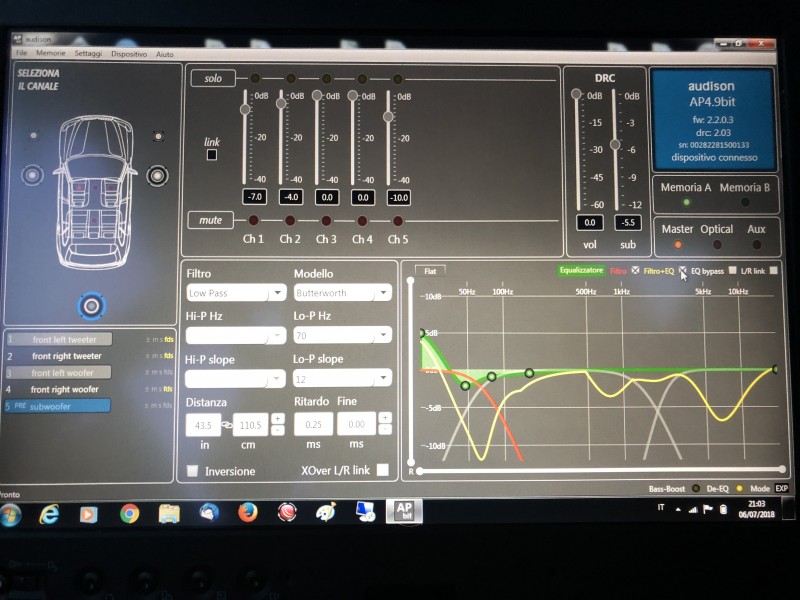The image size is (800, 600).
Task: Click the Ritardo ms delay field
Action: 313,424
